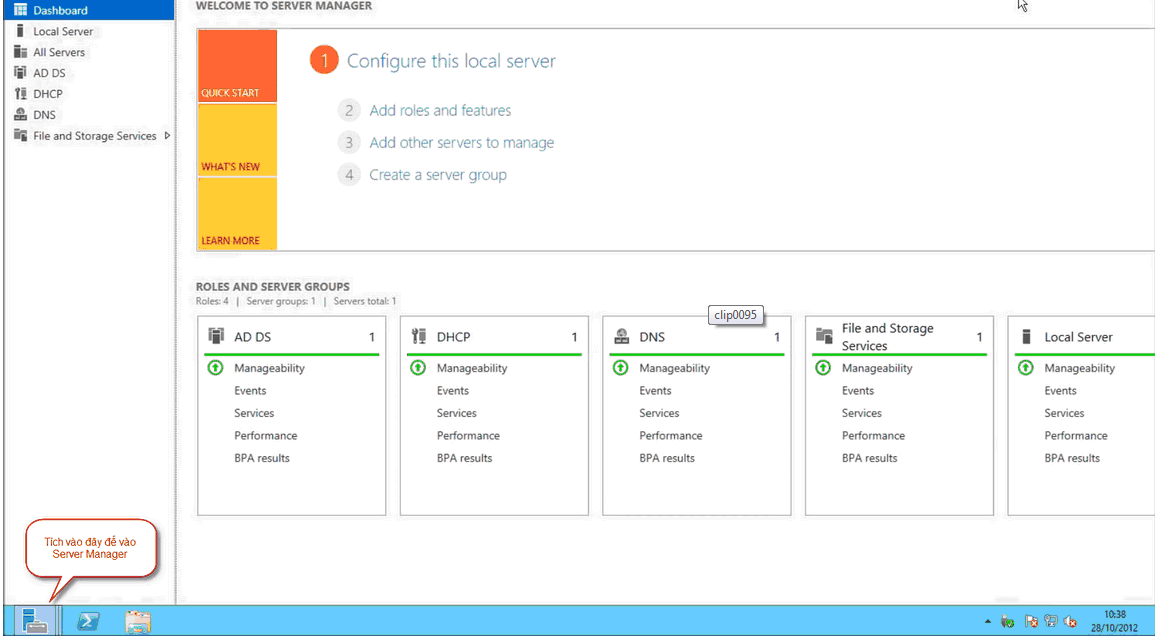Open the File and Storage Services tile title
Image resolution: width=1158 pixels, height=638 pixels.
[x=888, y=337]
